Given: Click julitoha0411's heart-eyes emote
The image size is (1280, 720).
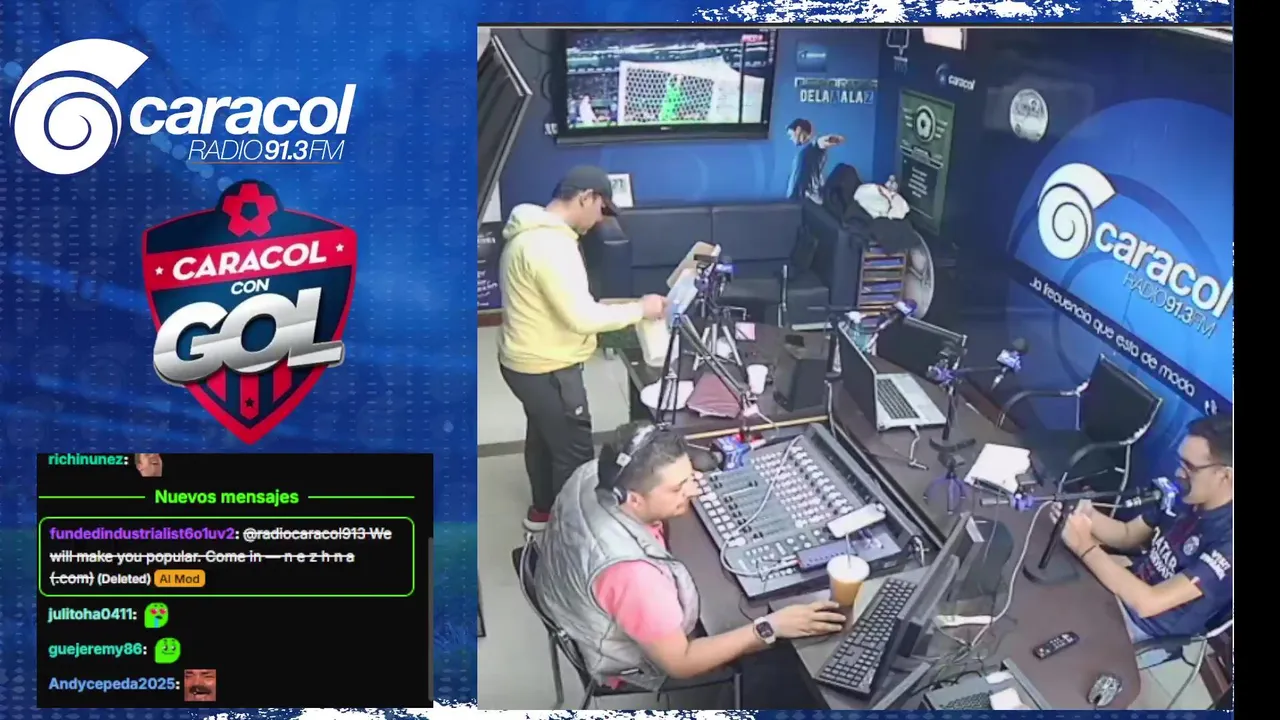Looking at the screenshot, I should (156, 614).
